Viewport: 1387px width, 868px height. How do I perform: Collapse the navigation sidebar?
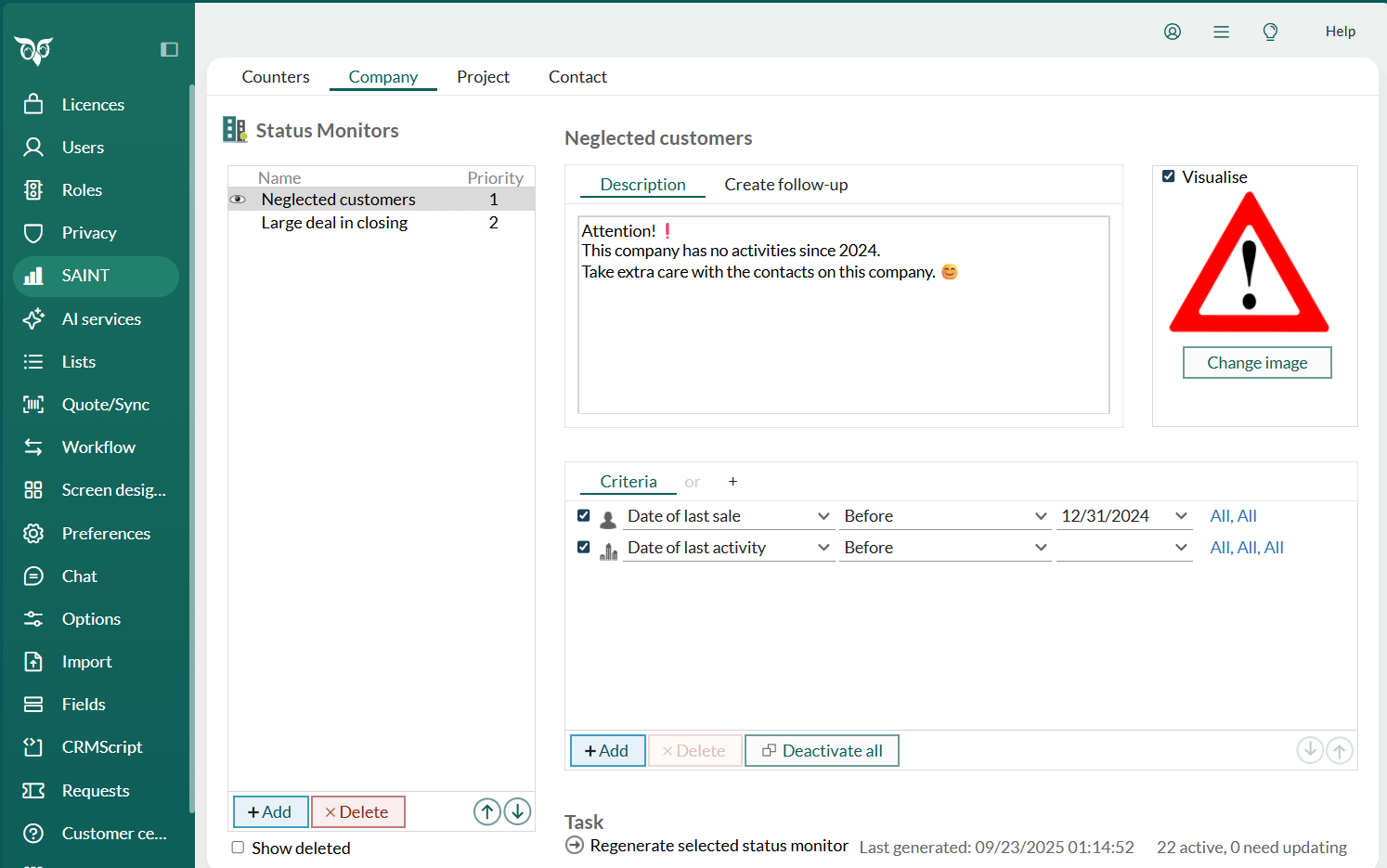pos(170,50)
